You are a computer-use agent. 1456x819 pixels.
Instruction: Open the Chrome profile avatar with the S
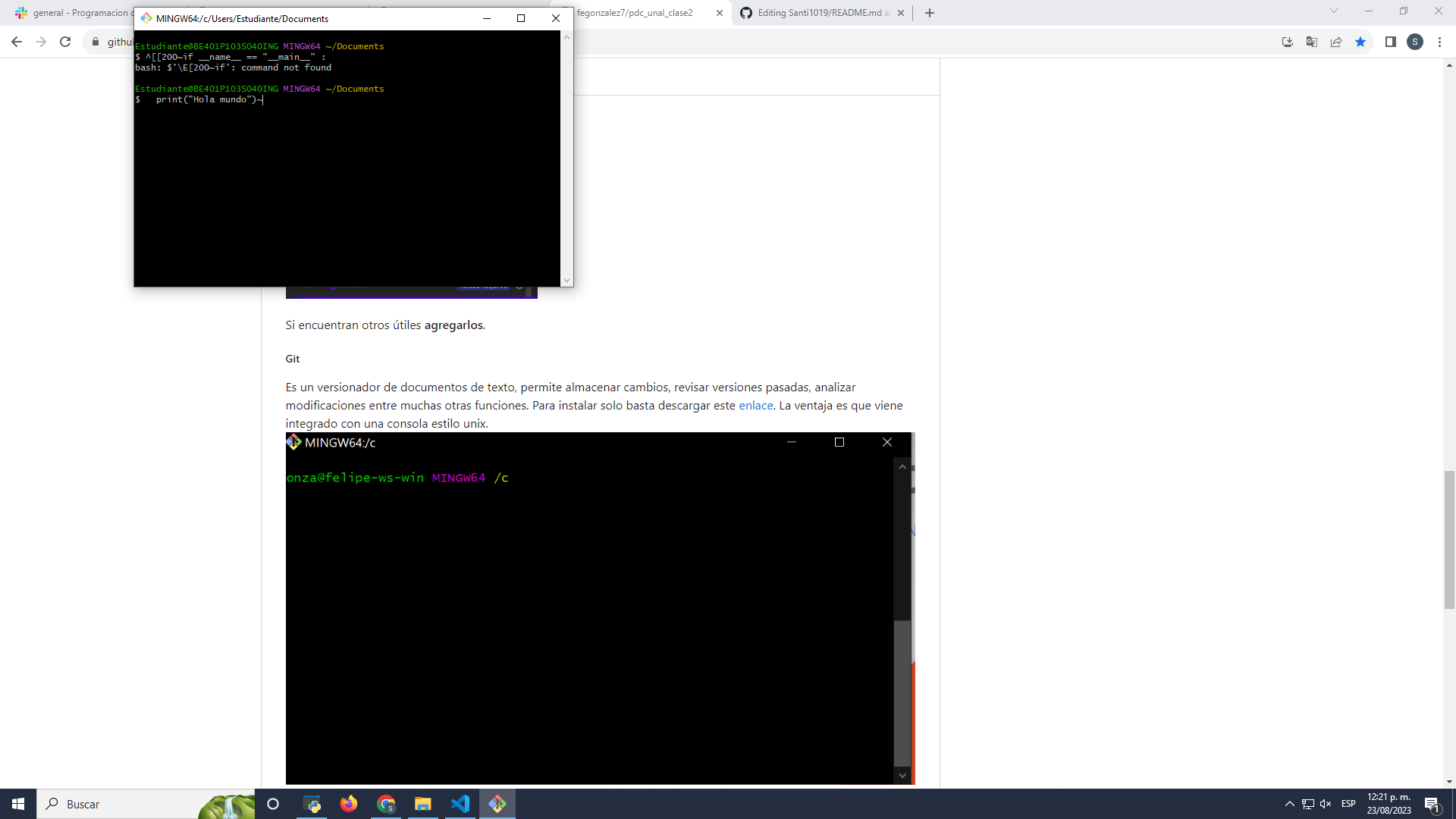pyautogui.click(x=1415, y=42)
